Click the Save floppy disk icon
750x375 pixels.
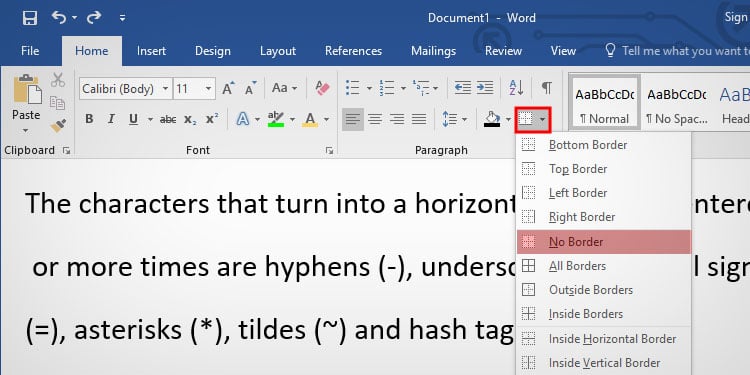tap(30, 18)
